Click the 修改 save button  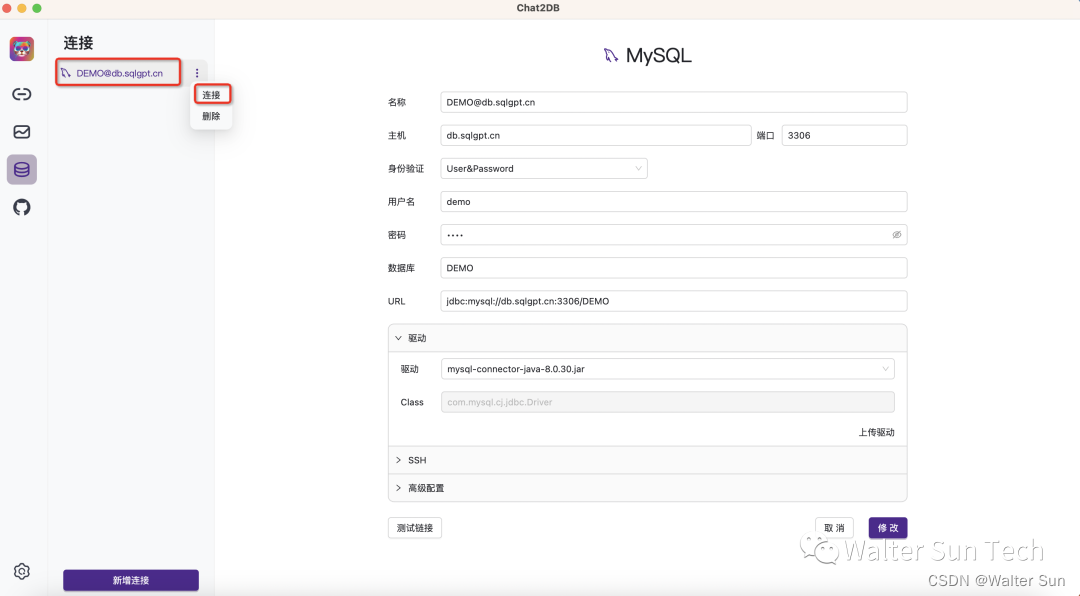click(888, 528)
